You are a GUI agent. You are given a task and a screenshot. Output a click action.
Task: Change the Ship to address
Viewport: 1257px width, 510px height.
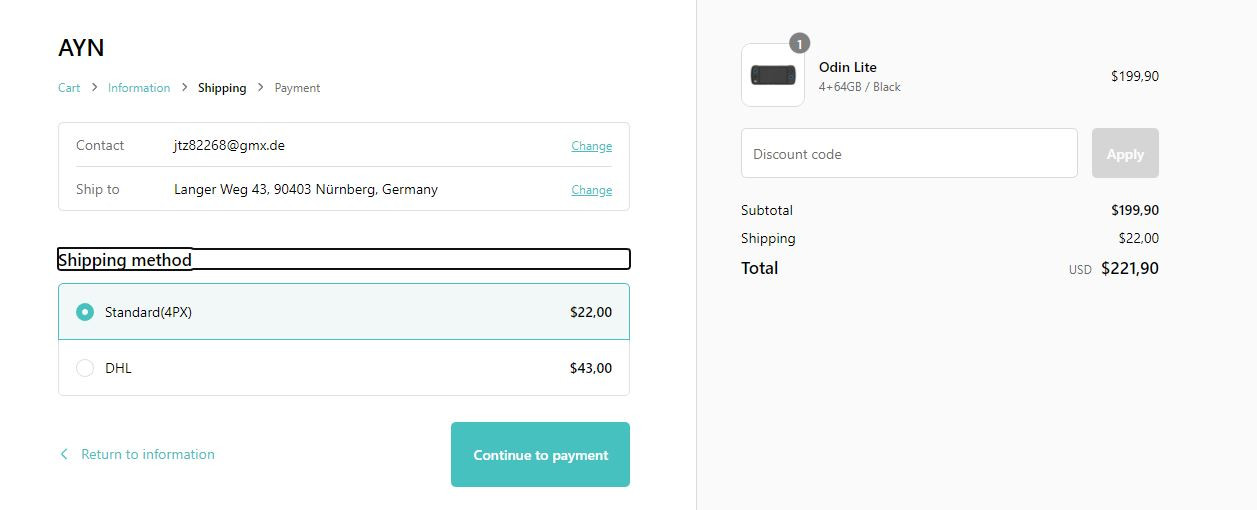click(x=591, y=190)
